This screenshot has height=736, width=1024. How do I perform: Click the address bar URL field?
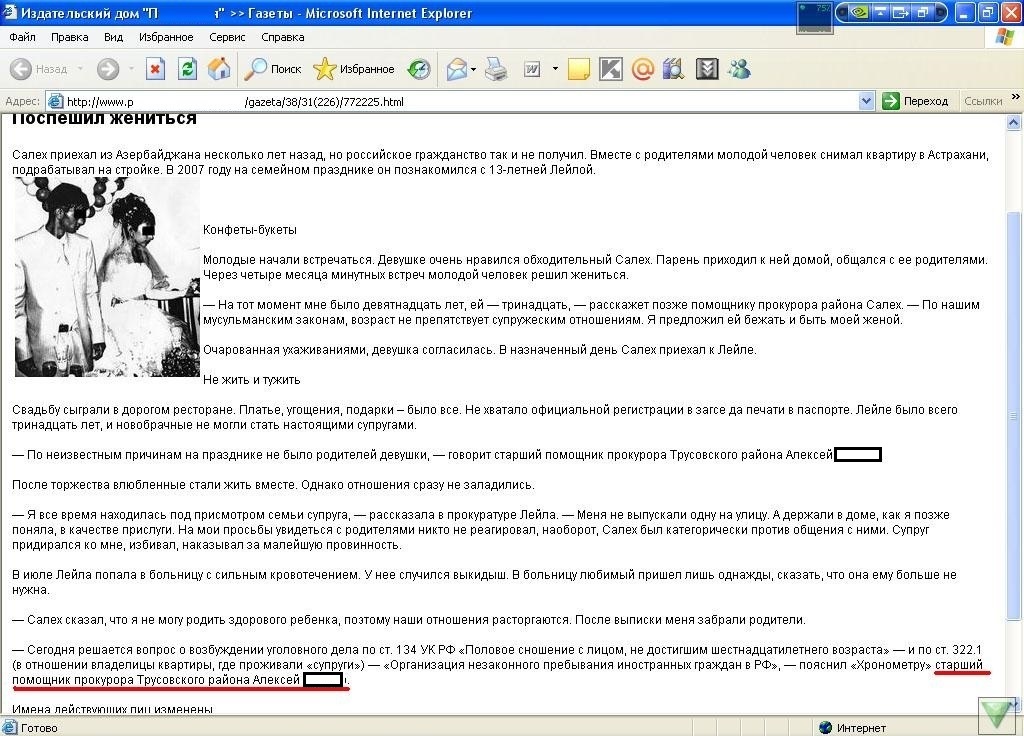[450, 101]
